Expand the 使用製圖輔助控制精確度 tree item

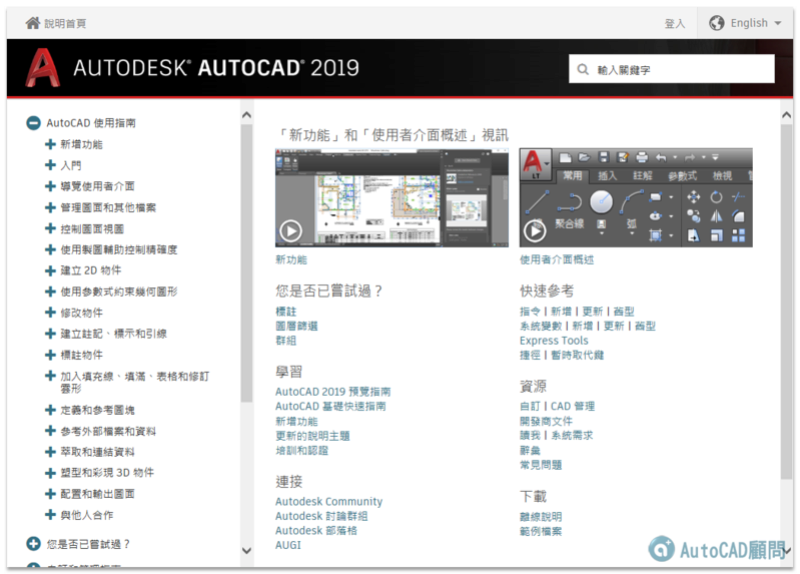(x=50, y=249)
